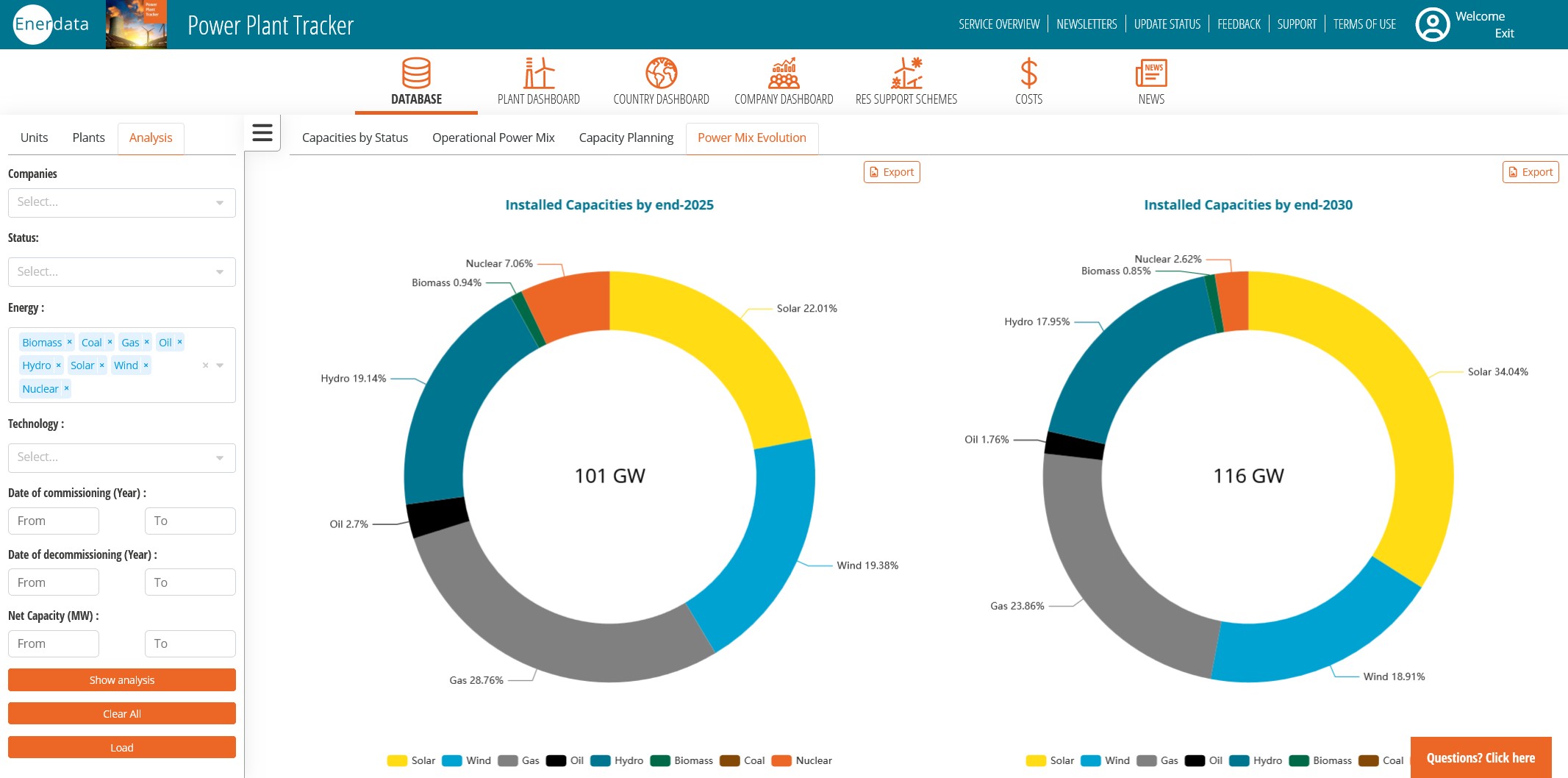Screen dimensions: 1568x778
Task: Expand the Companies dropdown
Action: (121, 202)
